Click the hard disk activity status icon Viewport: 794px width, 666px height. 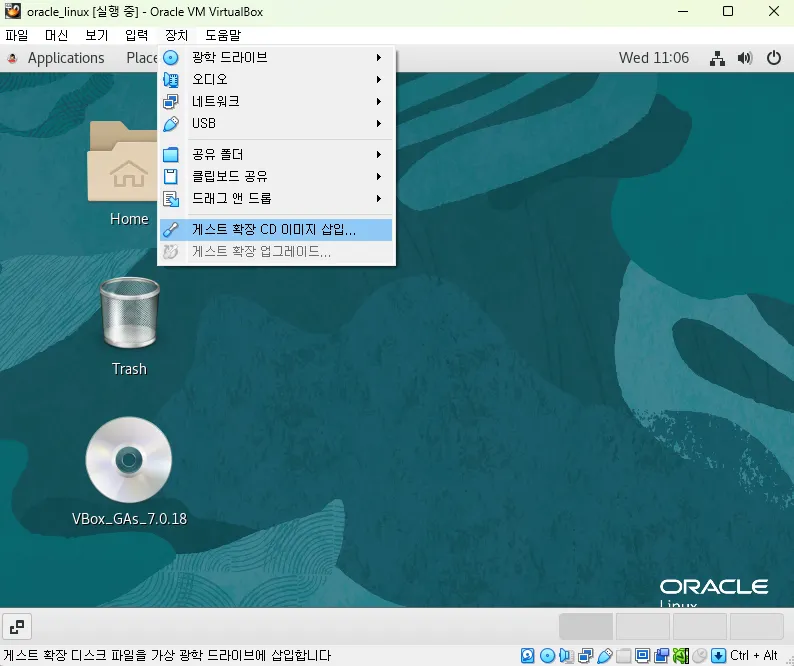coord(528,656)
